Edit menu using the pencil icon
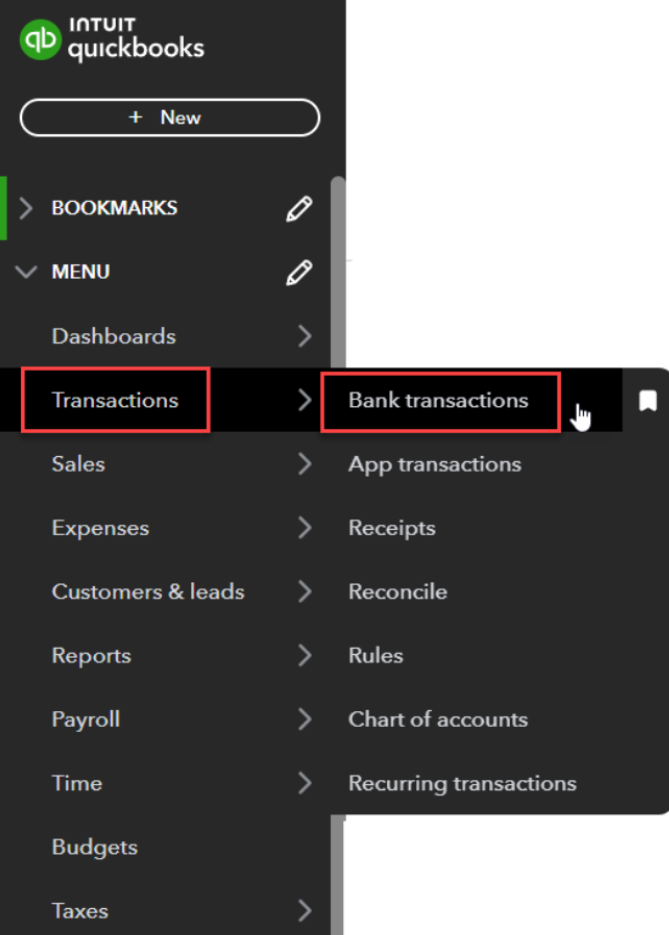 click(299, 272)
